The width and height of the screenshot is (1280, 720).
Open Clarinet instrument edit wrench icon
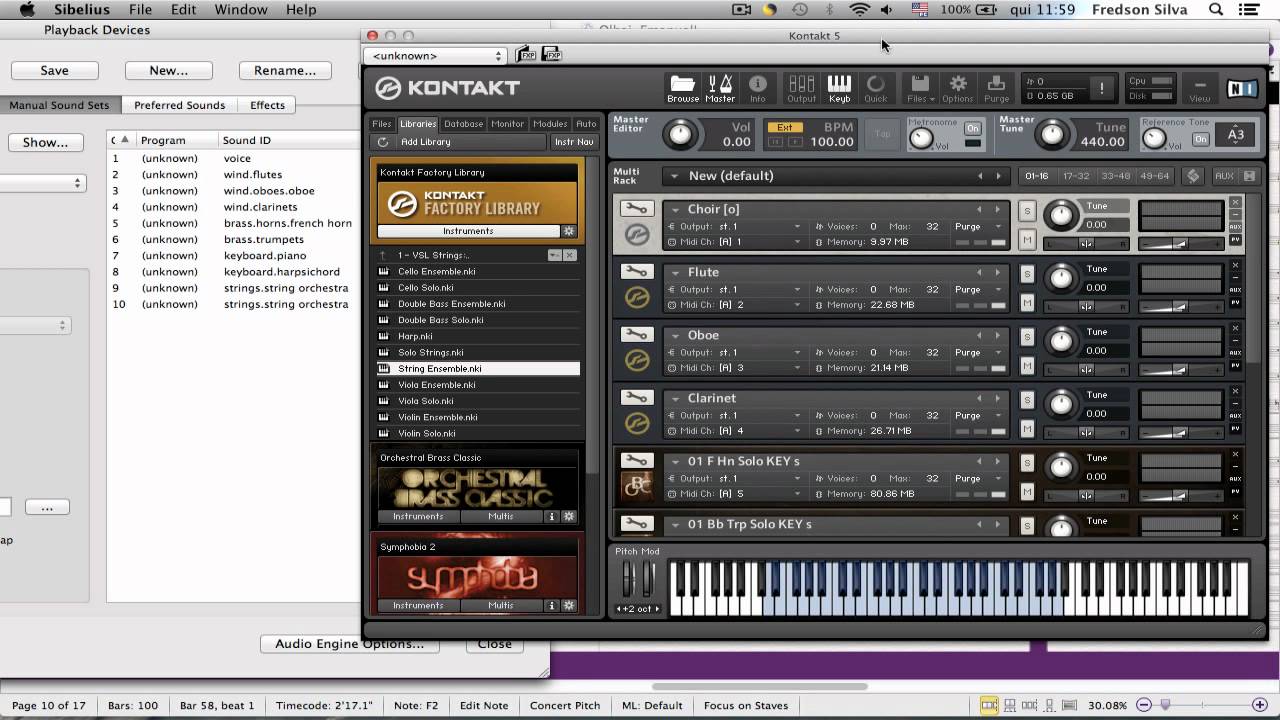[x=636, y=398]
